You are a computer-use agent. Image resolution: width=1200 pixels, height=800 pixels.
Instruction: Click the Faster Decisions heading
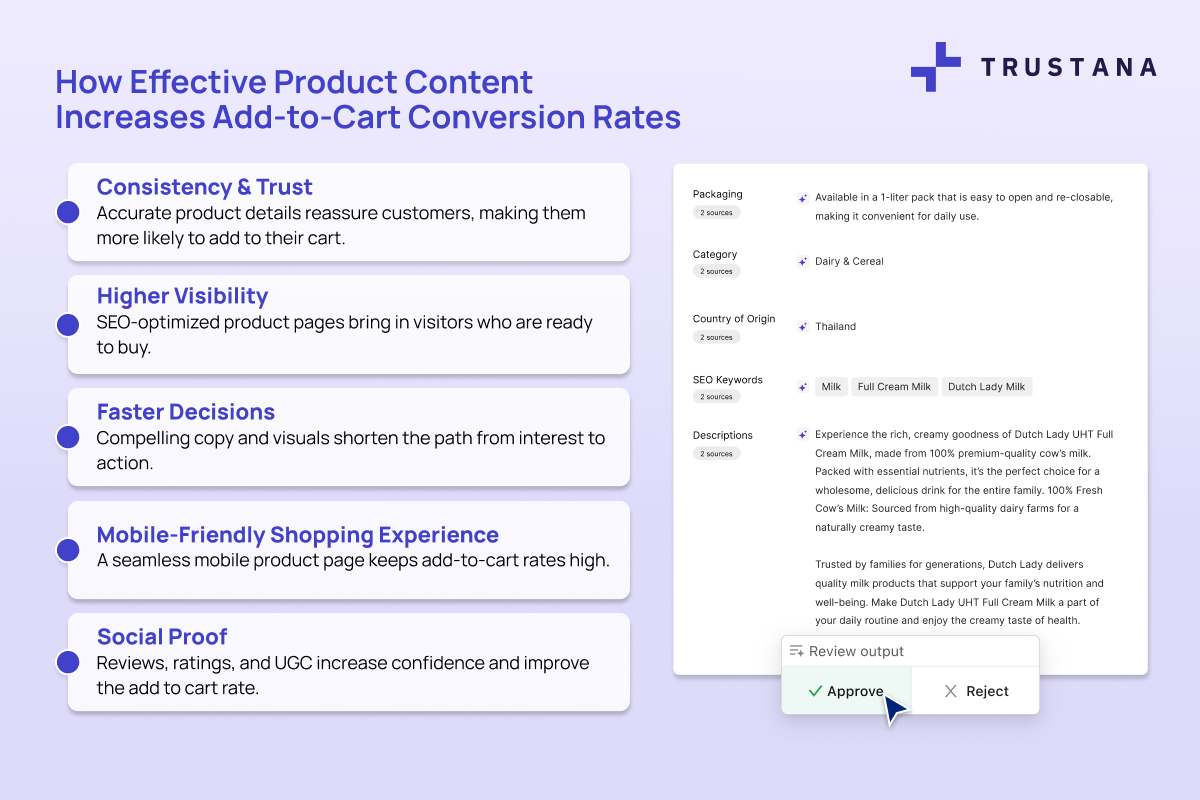186,412
